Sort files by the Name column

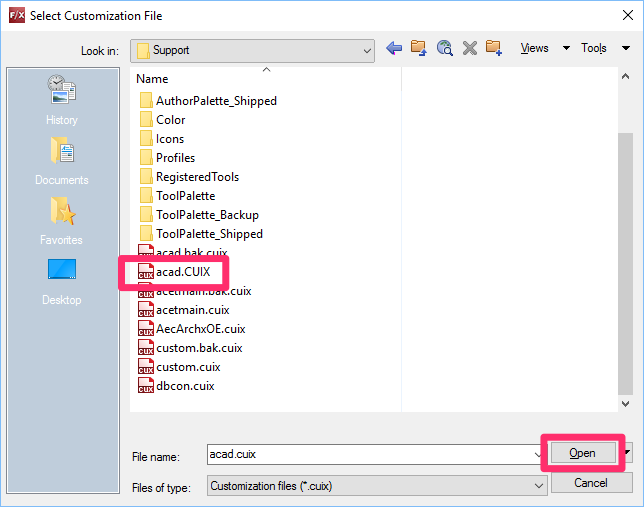[x=152, y=78]
